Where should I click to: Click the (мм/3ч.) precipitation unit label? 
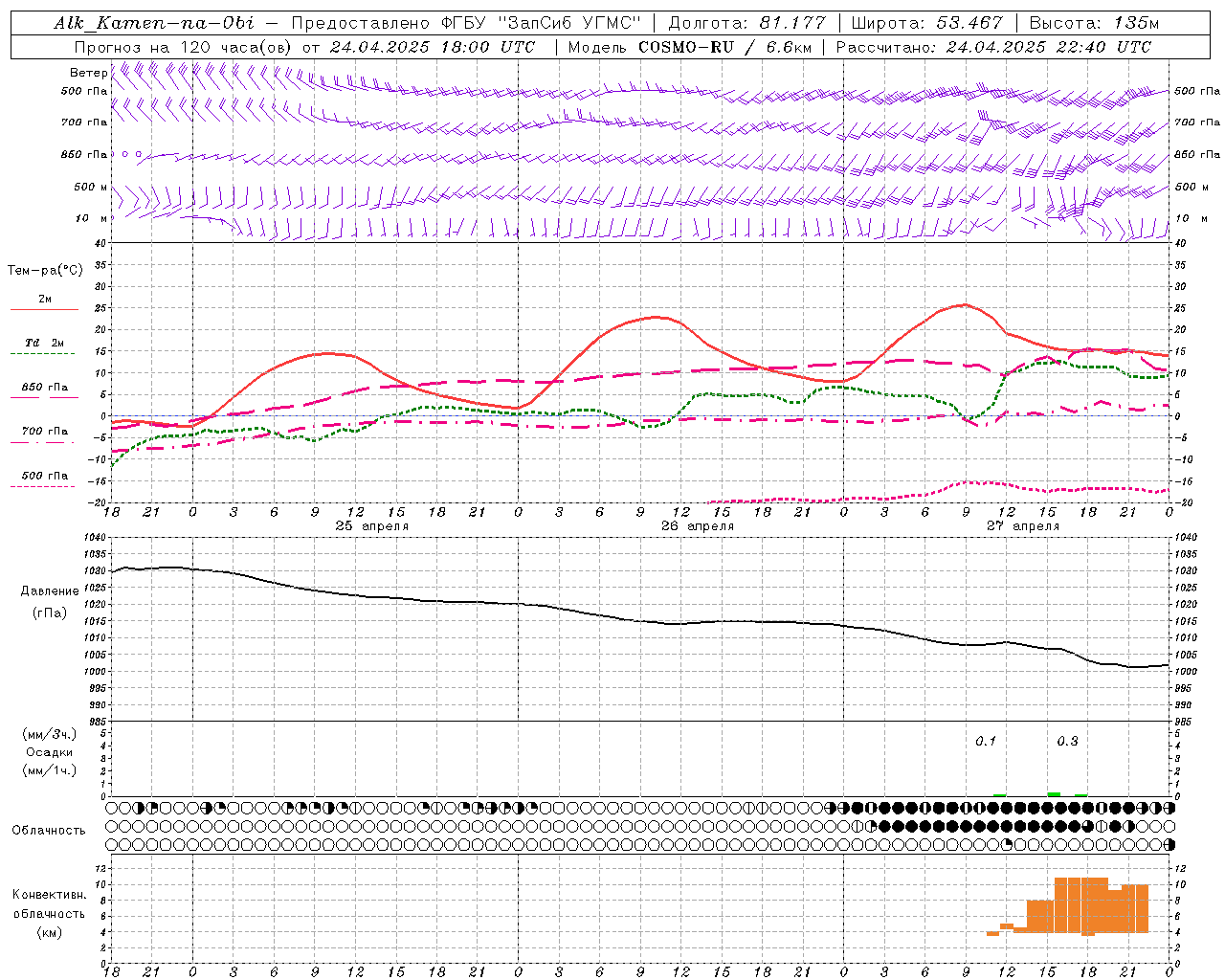pyautogui.click(x=50, y=734)
